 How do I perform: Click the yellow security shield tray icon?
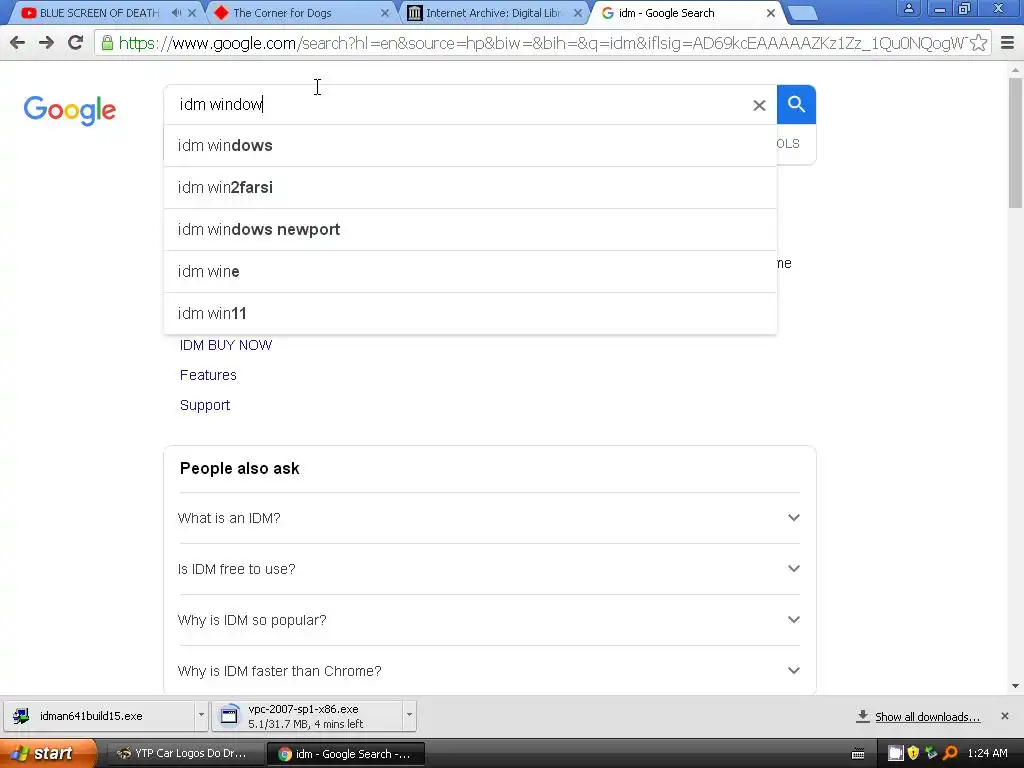click(913, 753)
